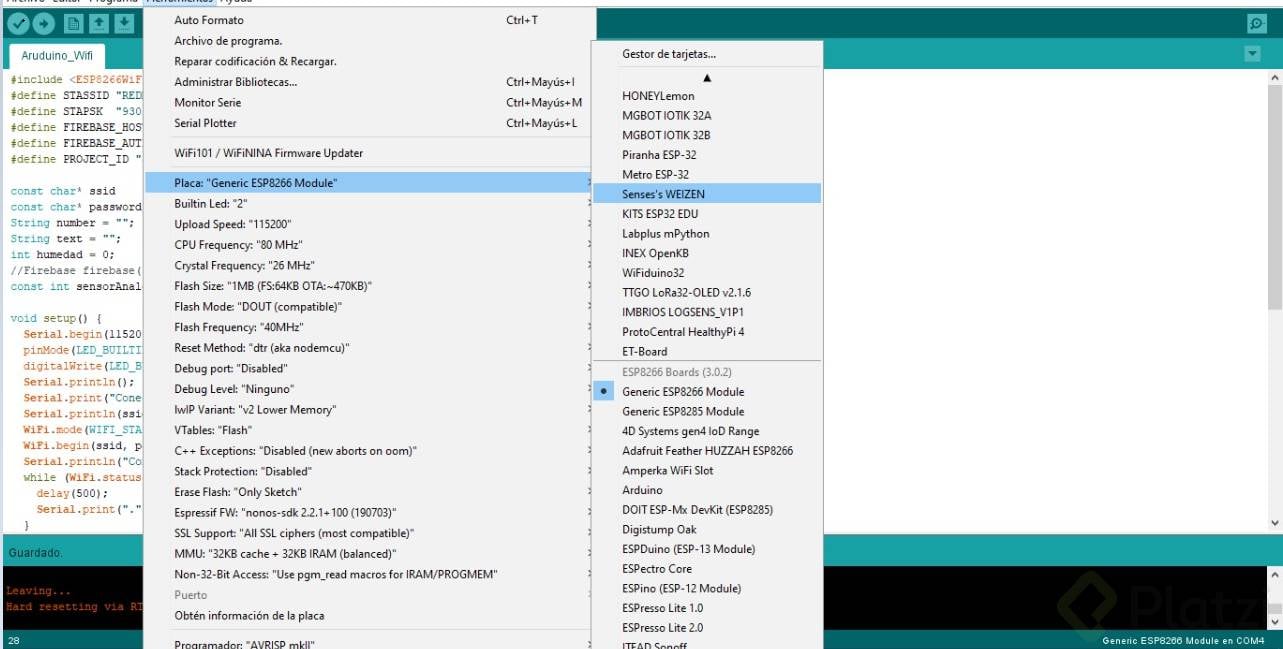Click the console scrollbar up arrow

1274,576
